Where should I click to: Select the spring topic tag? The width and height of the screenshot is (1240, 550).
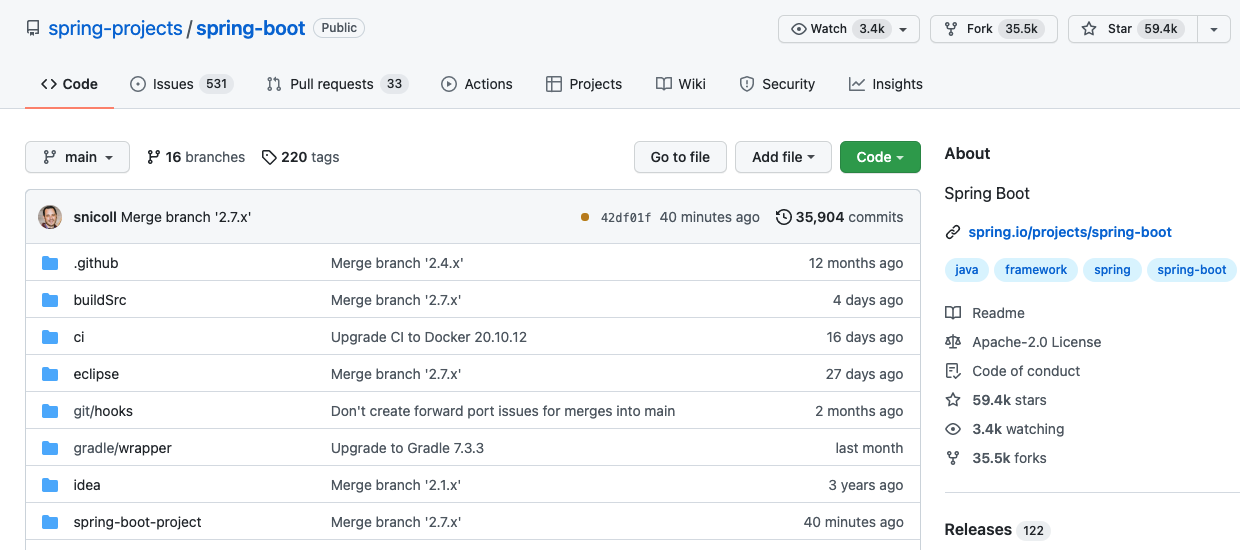click(x=1112, y=270)
